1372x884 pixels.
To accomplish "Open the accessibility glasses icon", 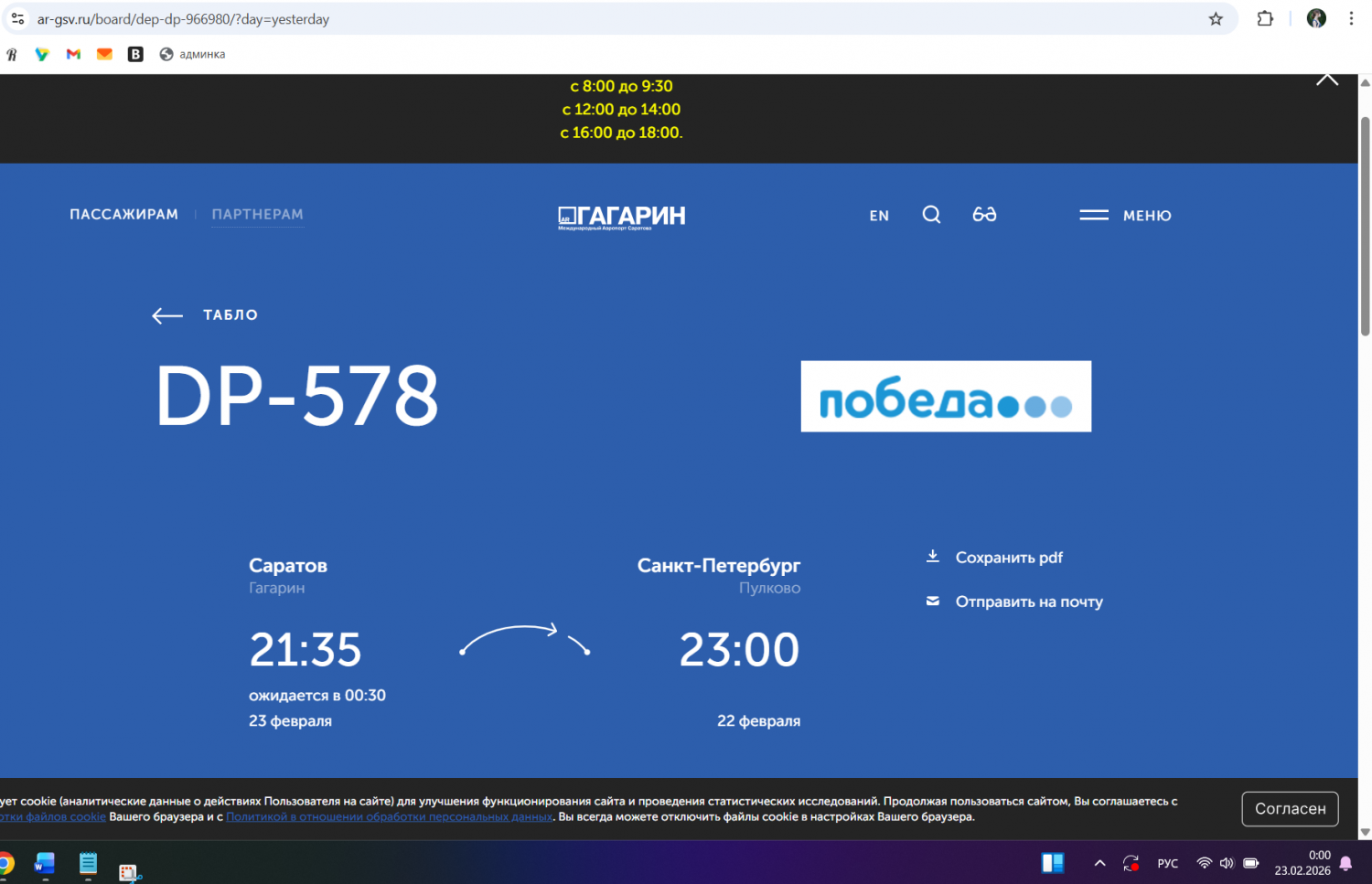I will click(x=984, y=215).
